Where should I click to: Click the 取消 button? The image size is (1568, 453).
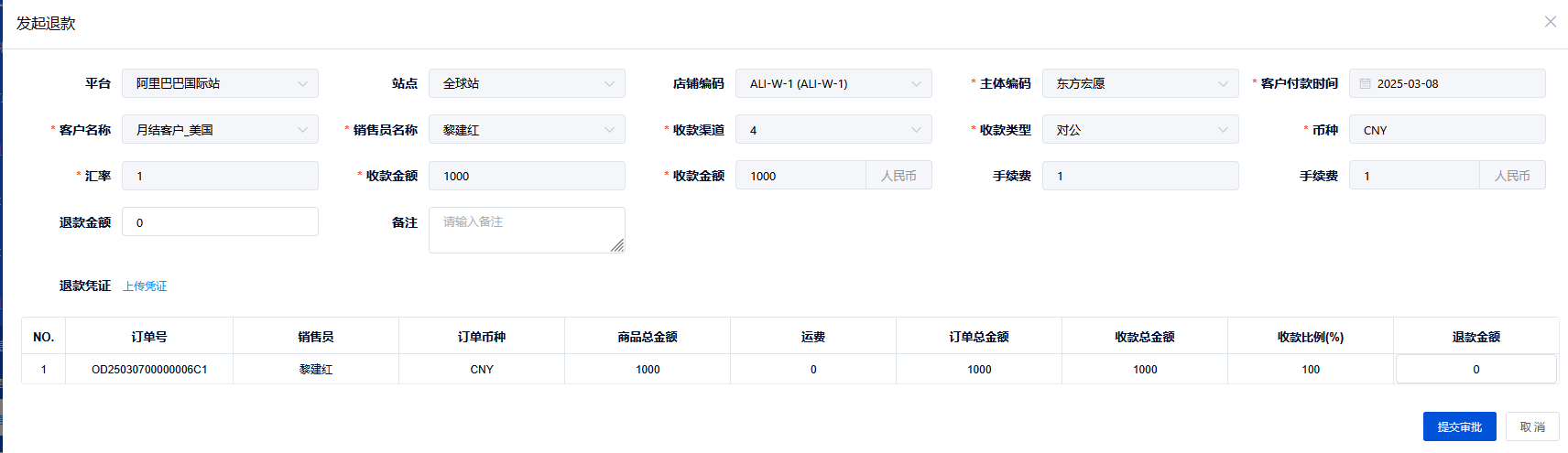tap(1531, 426)
